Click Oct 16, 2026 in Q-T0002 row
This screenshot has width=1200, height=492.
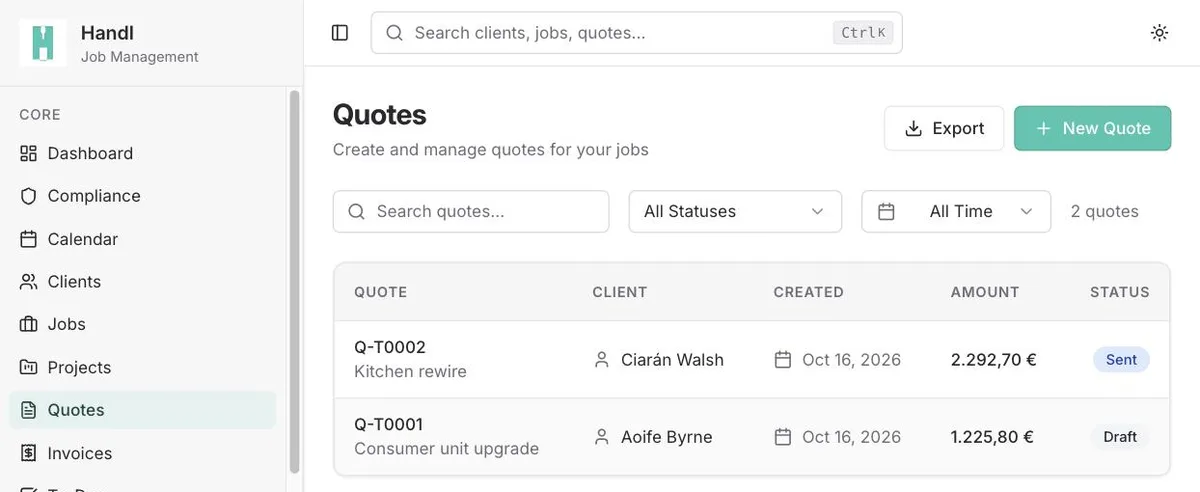pyautogui.click(x=851, y=359)
